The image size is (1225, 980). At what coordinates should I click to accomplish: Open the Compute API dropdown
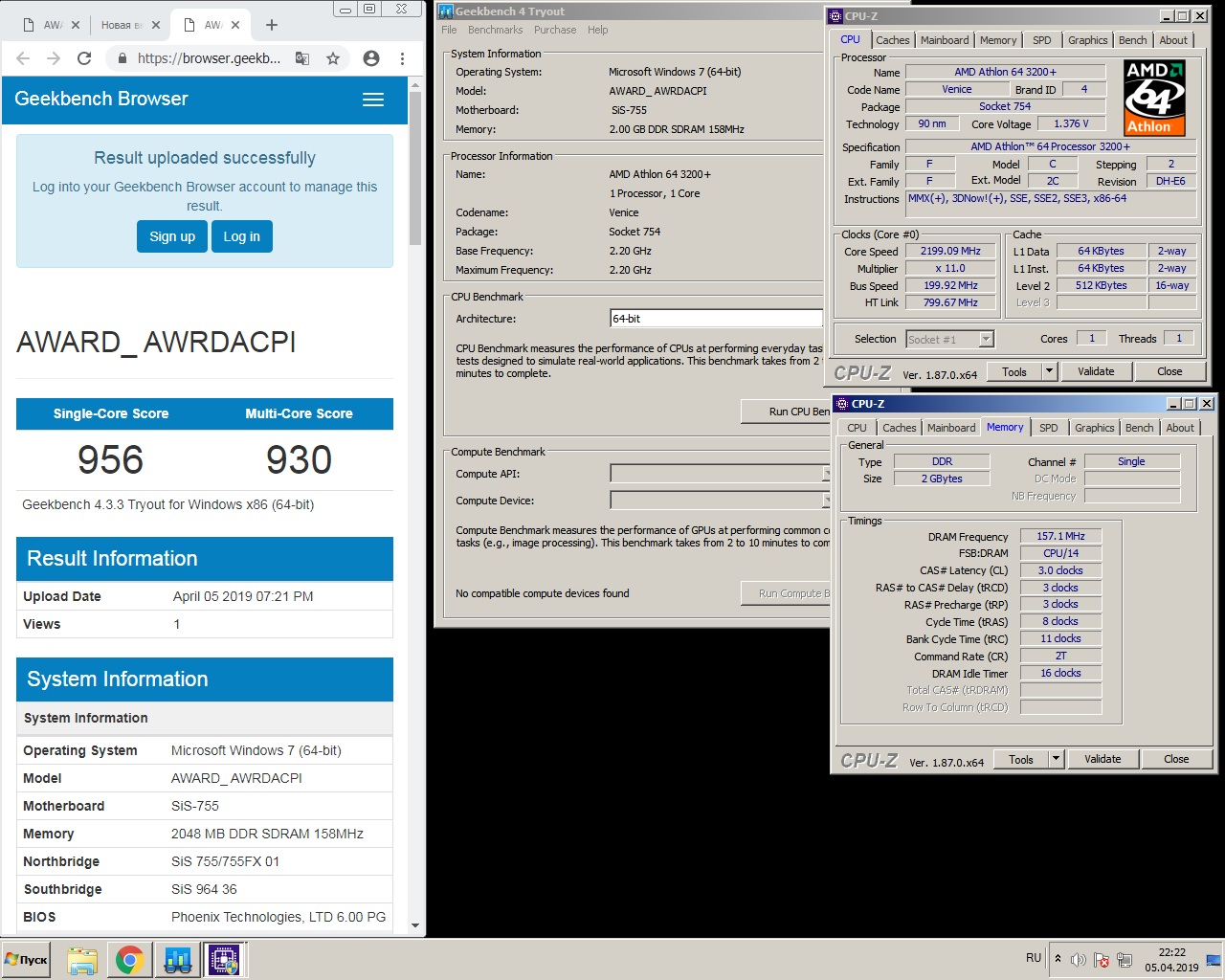720,474
